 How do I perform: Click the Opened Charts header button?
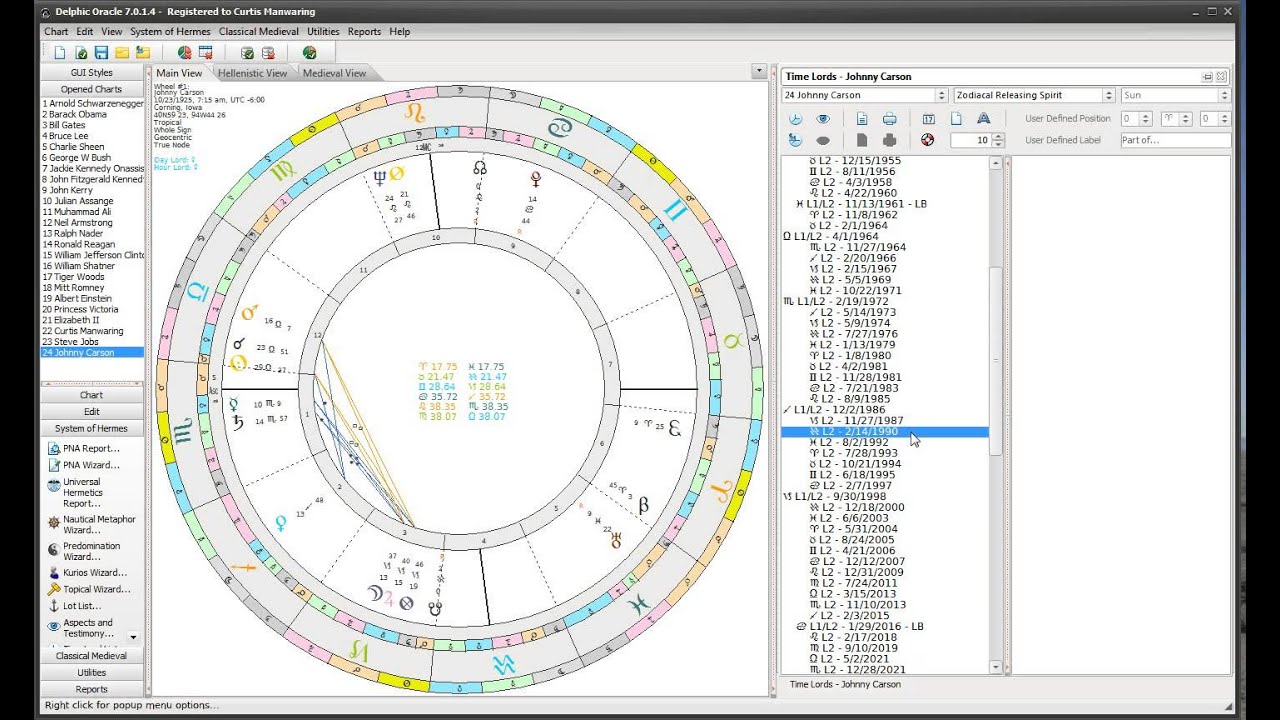[x=91, y=90]
